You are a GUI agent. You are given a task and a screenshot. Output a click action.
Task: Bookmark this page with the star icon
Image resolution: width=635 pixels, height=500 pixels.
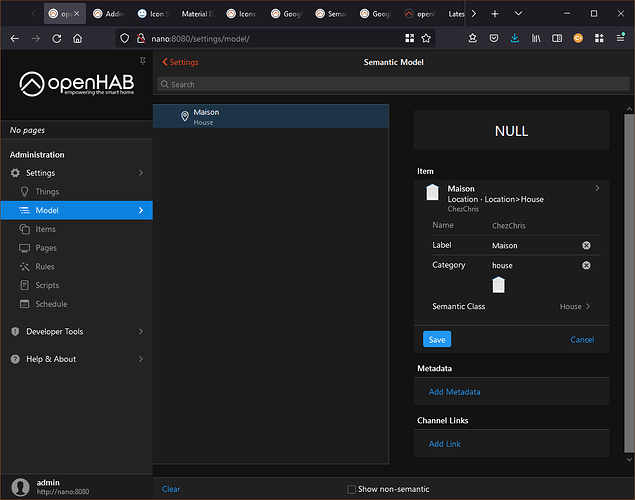(x=426, y=38)
